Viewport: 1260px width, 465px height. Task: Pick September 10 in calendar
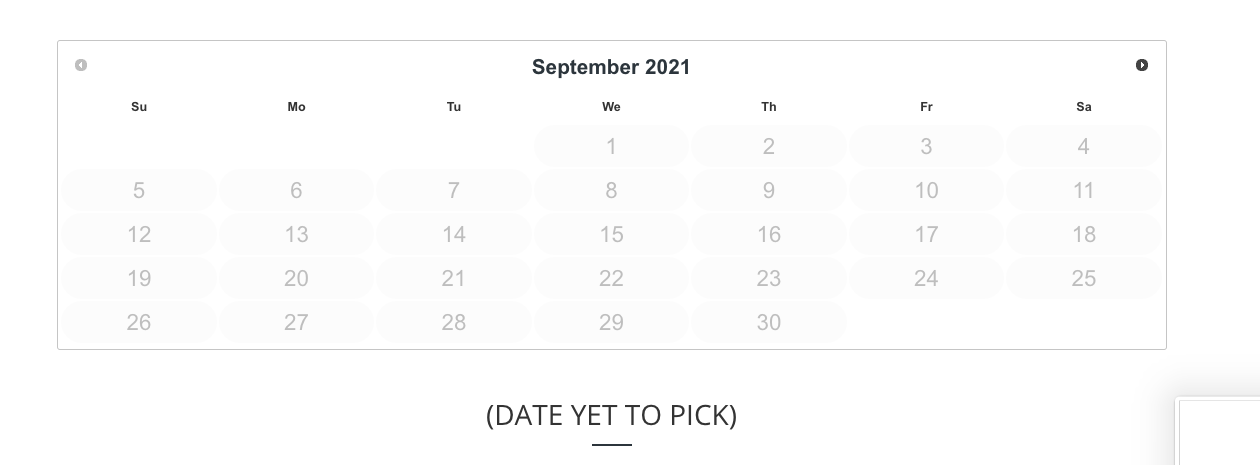pos(926,191)
